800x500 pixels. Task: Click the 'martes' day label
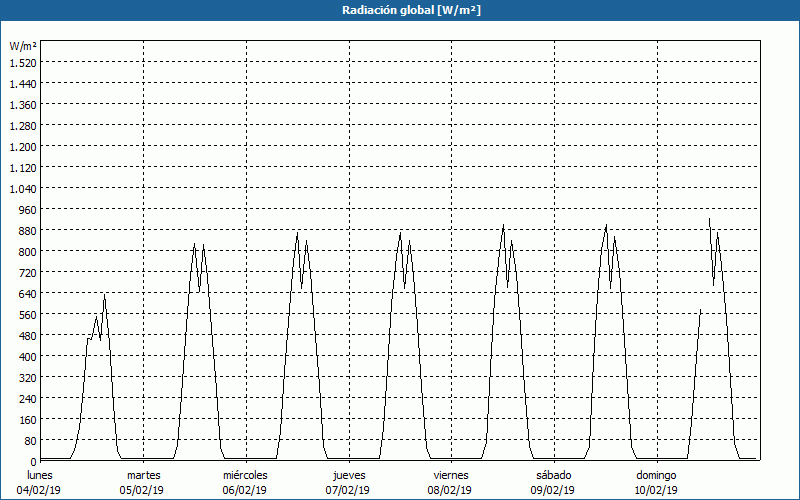coord(143,475)
